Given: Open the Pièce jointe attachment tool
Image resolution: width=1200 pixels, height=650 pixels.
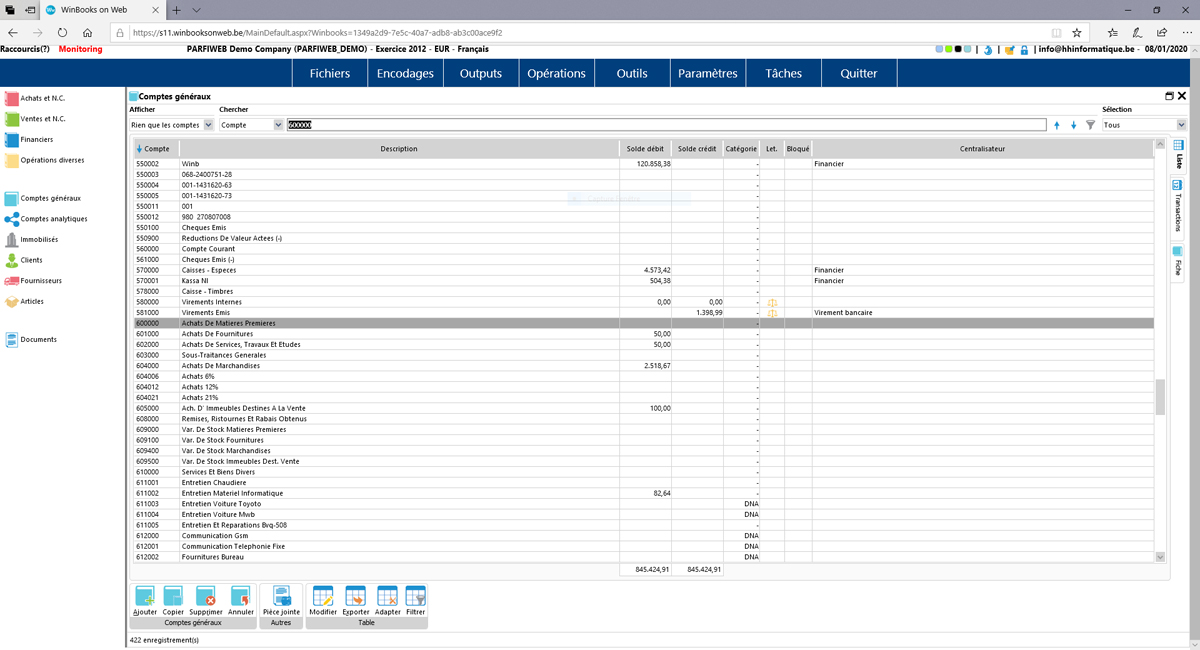Looking at the screenshot, I should click(x=281, y=598).
